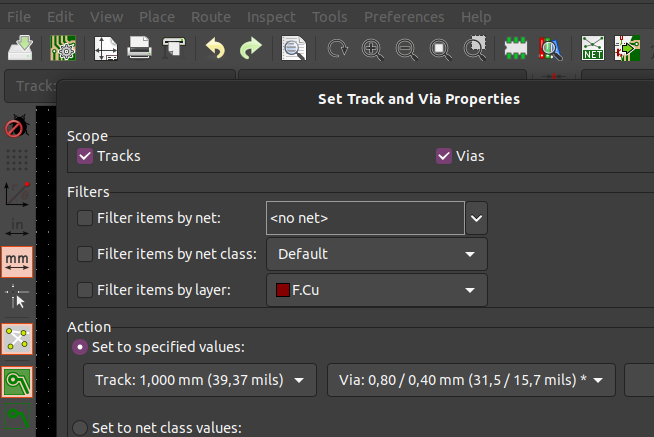Uncheck the Vias scope checkbox
The height and width of the screenshot is (437, 654).
(444, 156)
